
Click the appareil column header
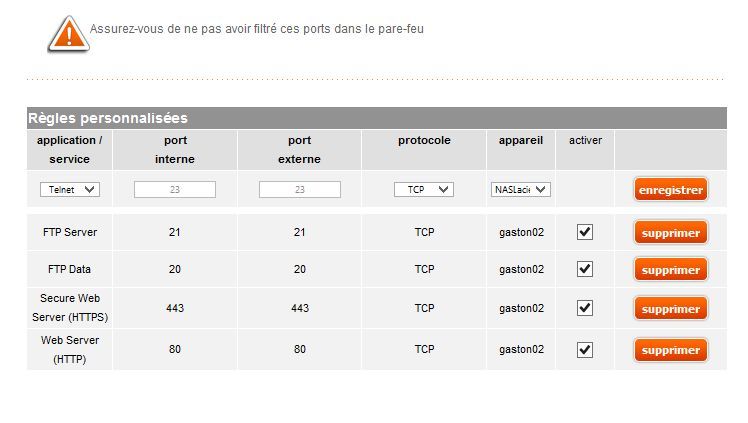click(521, 141)
